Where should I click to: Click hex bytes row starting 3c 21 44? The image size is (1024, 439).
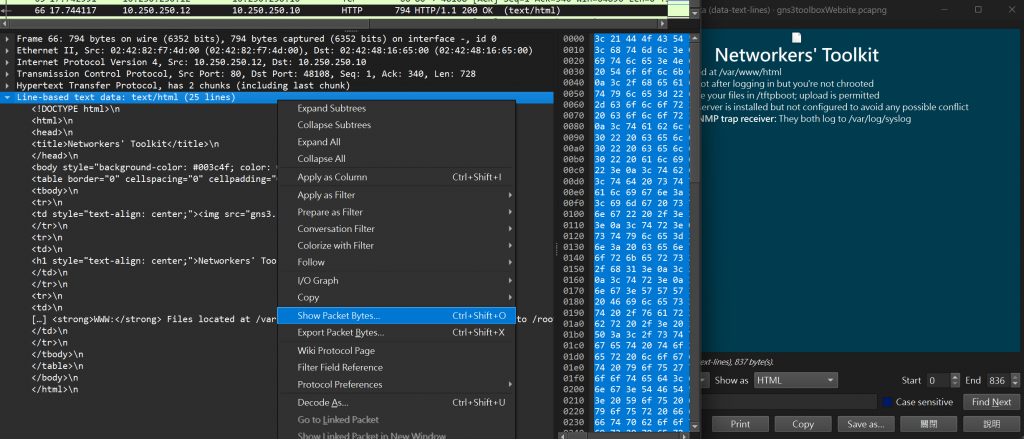(639, 39)
